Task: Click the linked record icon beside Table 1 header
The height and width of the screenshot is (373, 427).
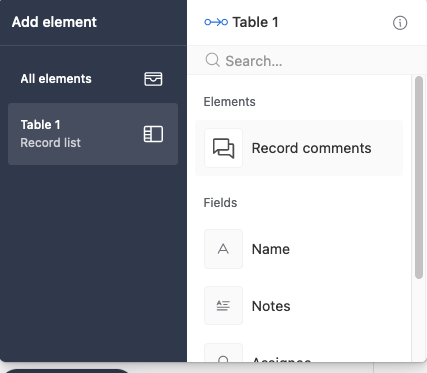Action: click(216, 22)
